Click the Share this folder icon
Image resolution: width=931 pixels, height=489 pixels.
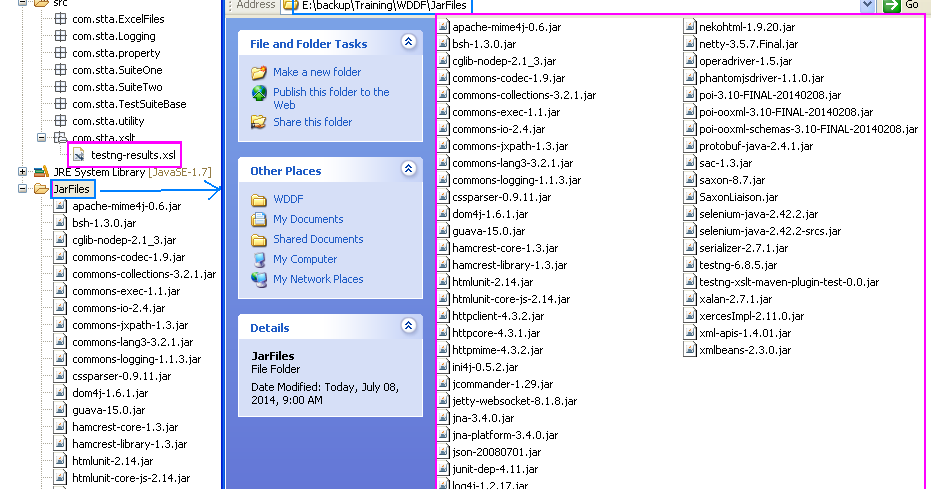coord(259,122)
